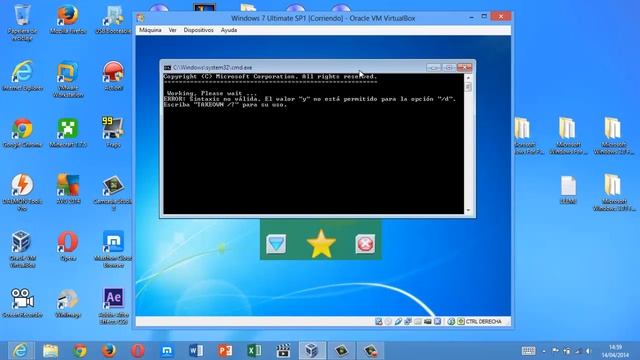Select the Internet Explorer desktop icon
Image resolution: width=640 pixels, height=360 pixels.
point(22,76)
